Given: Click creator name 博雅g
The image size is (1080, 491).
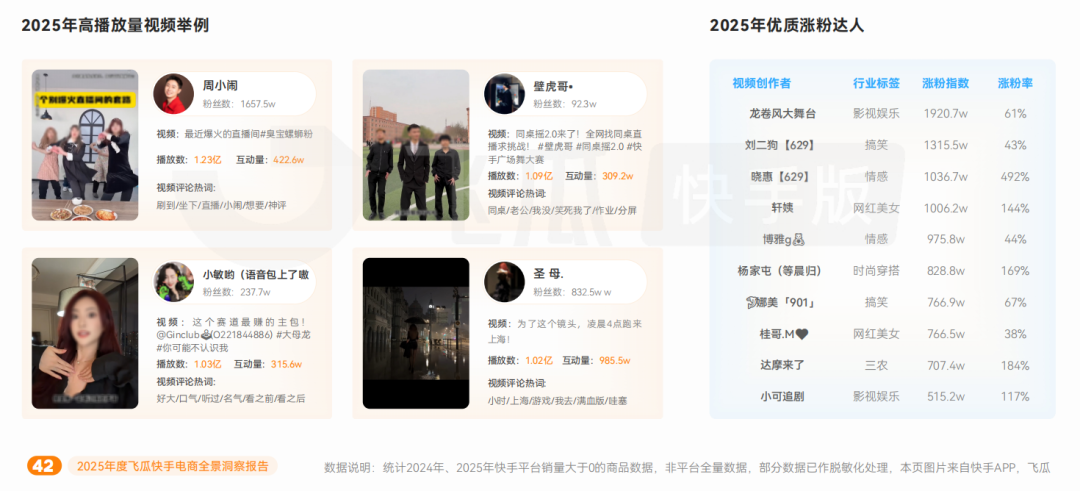Looking at the screenshot, I should (782, 240).
